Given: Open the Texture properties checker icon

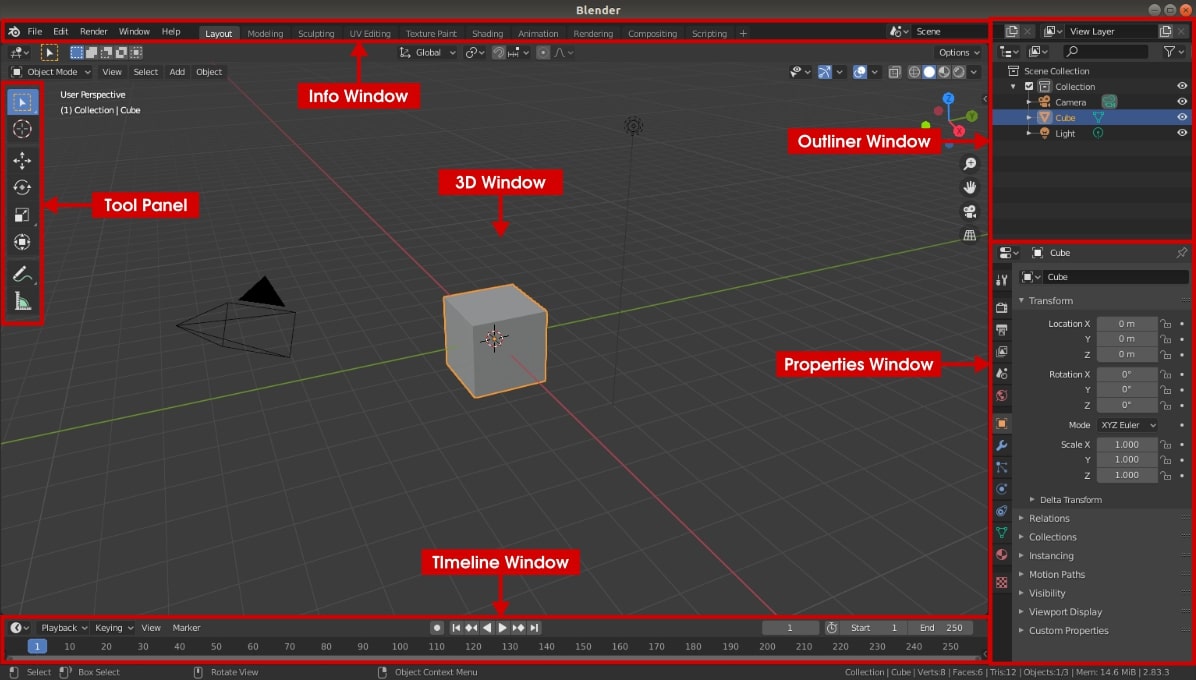Looking at the screenshot, I should 1001,582.
